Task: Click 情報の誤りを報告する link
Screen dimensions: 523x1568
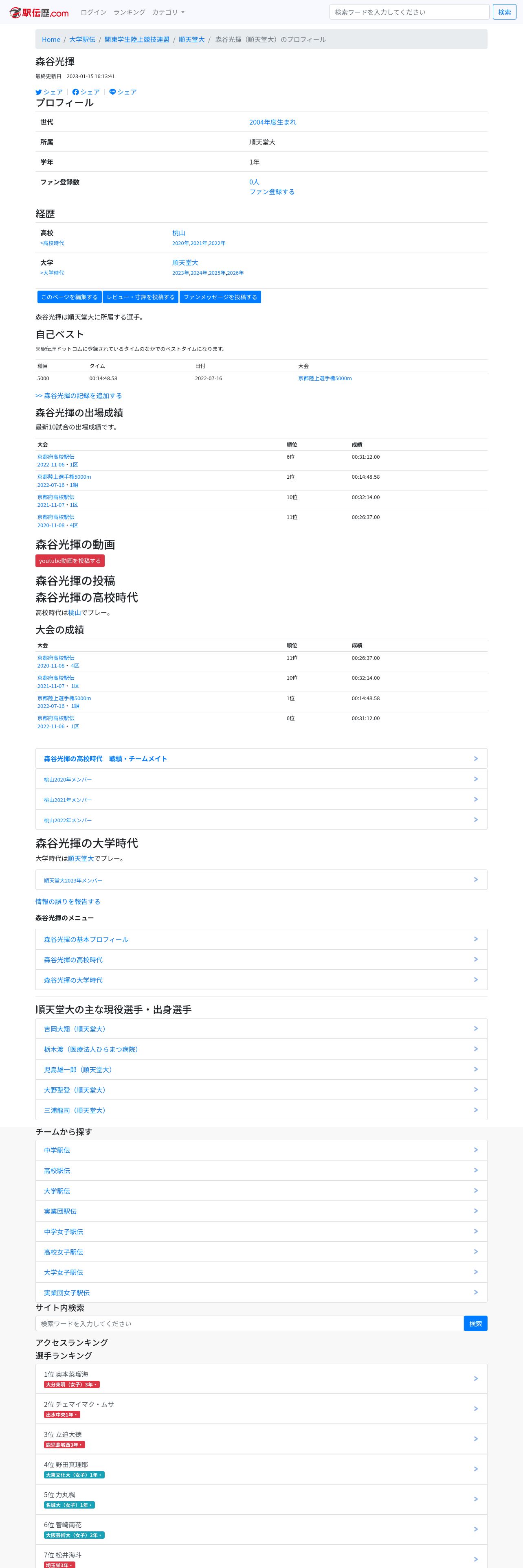Action: 68,902
